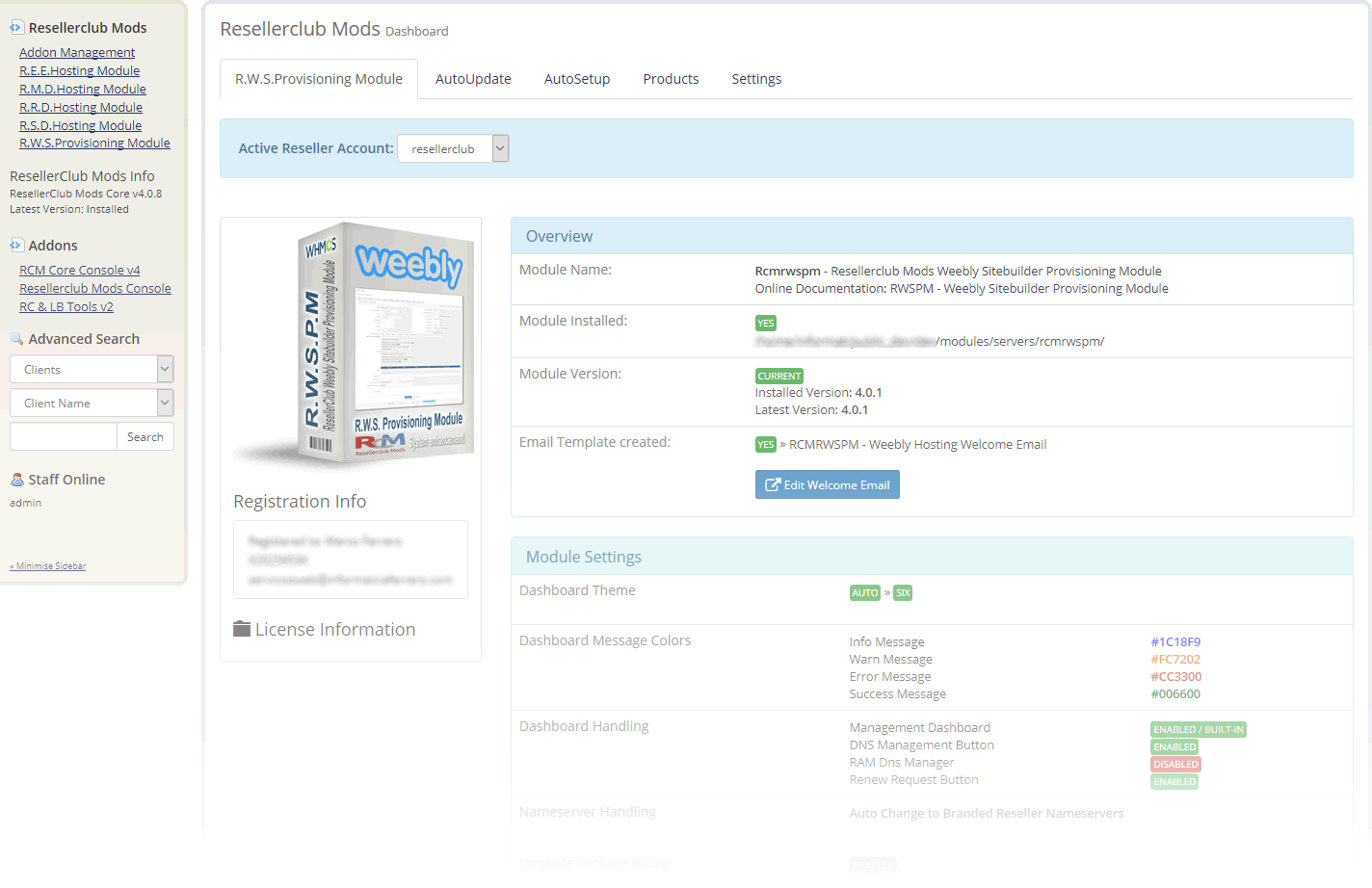Click 'Latest Version: 4.0.1' text
Viewport: 1372px width, 888px height.
pos(811,410)
